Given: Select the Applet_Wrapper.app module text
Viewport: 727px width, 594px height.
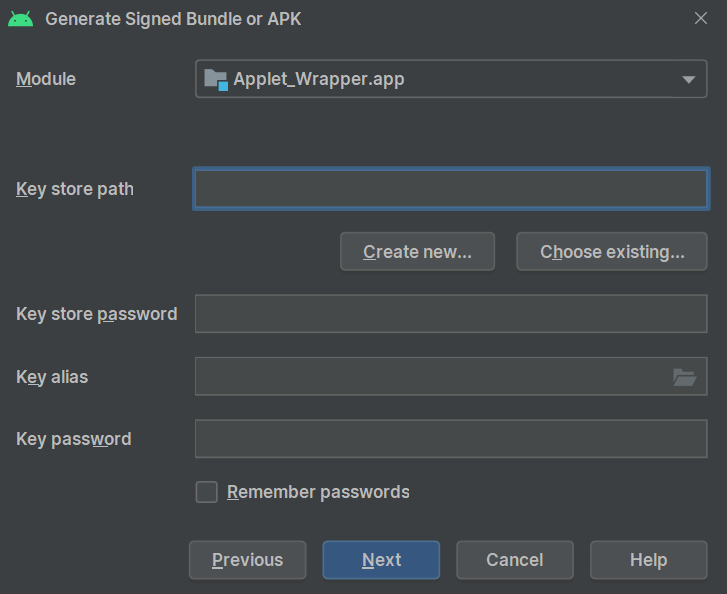Looking at the screenshot, I should (318, 80).
